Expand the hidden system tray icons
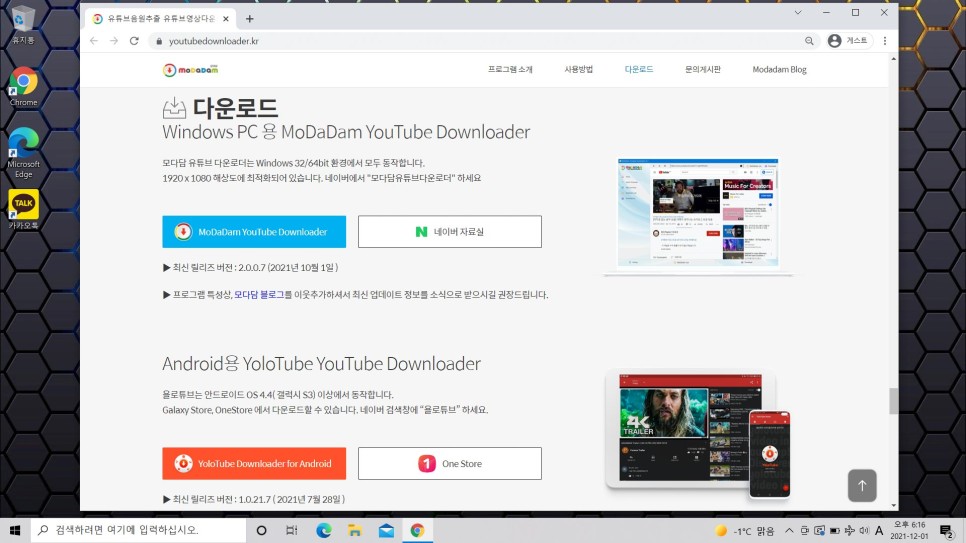The image size is (966, 543). [x=789, y=531]
